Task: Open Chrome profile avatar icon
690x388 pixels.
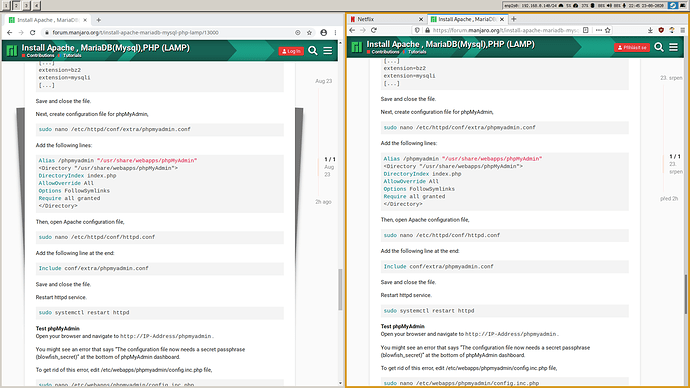Action: [x=324, y=33]
